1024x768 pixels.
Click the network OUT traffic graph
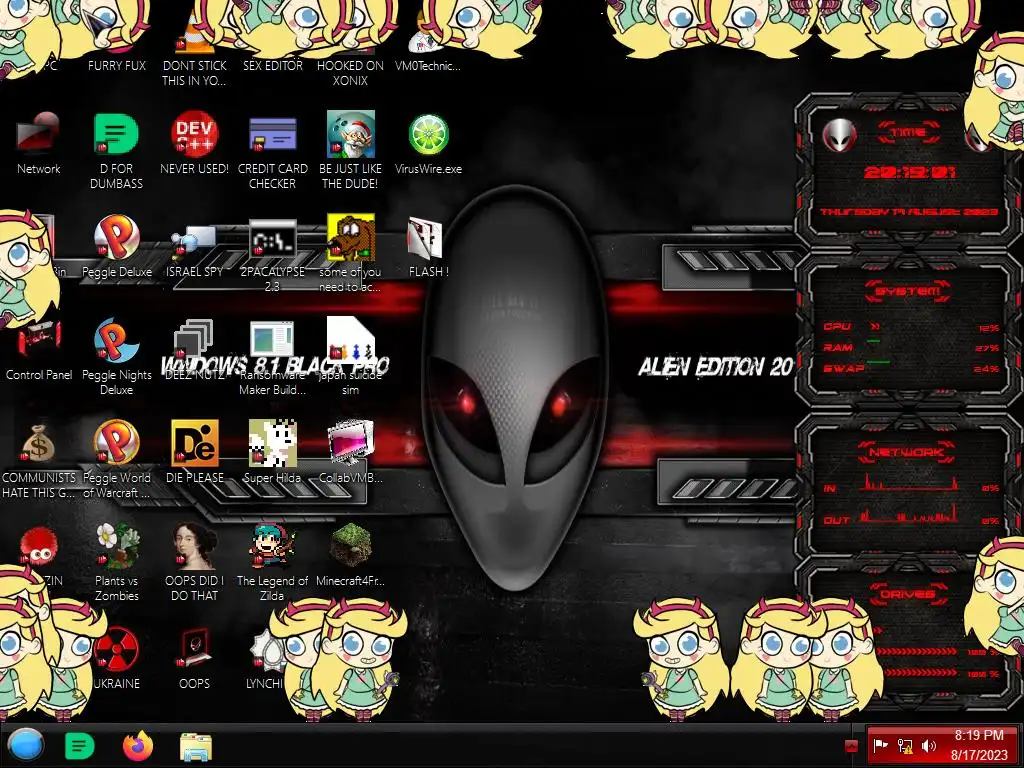coord(909,515)
